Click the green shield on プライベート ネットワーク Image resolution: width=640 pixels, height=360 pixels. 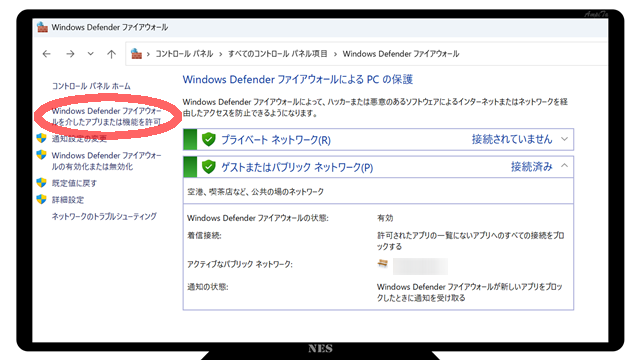[209, 140]
